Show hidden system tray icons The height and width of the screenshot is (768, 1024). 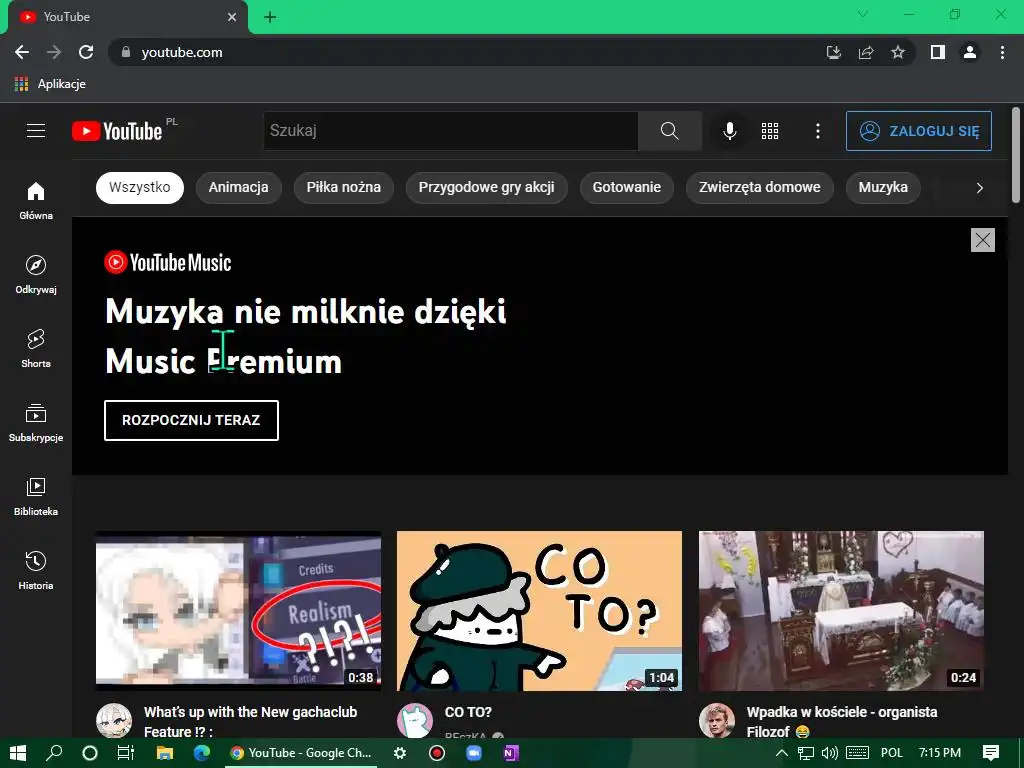click(x=782, y=753)
